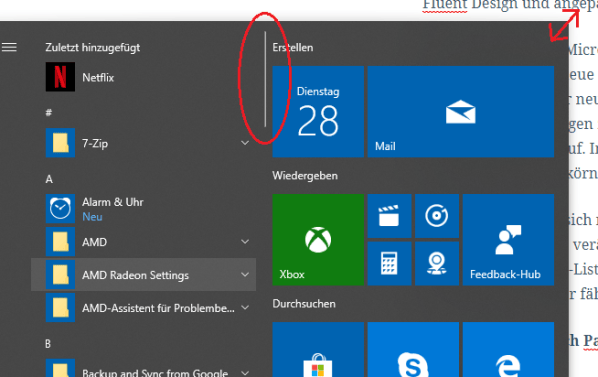Click the Zuletzt hinzugefügt heading
This screenshot has width=598, height=377.
[93, 48]
